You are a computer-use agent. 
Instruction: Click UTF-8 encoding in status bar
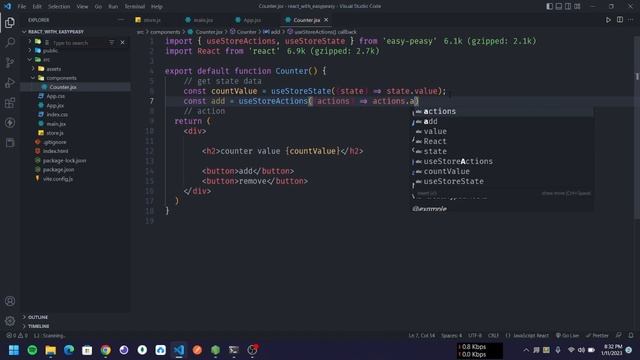pyautogui.click(x=475, y=336)
